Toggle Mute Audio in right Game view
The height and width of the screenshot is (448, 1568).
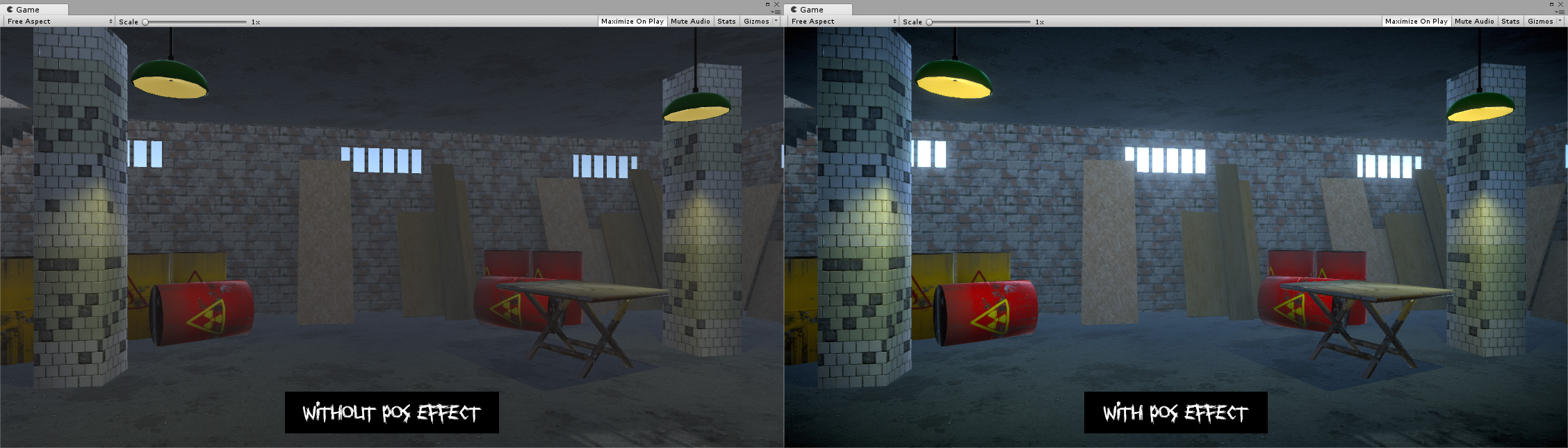[1474, 22]
